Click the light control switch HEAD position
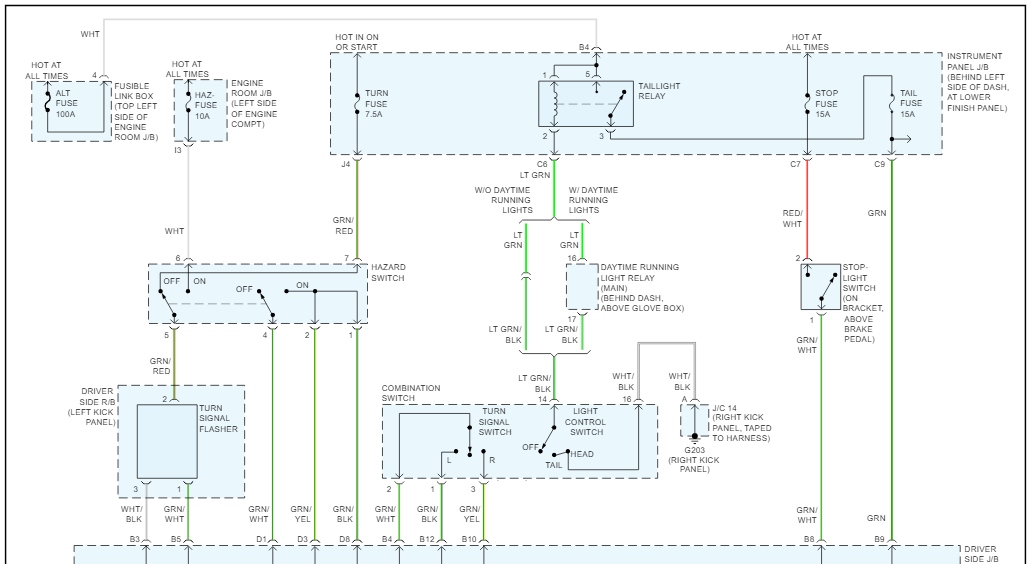Viewport: 1030px width, 564px height. tap(581, 454)
